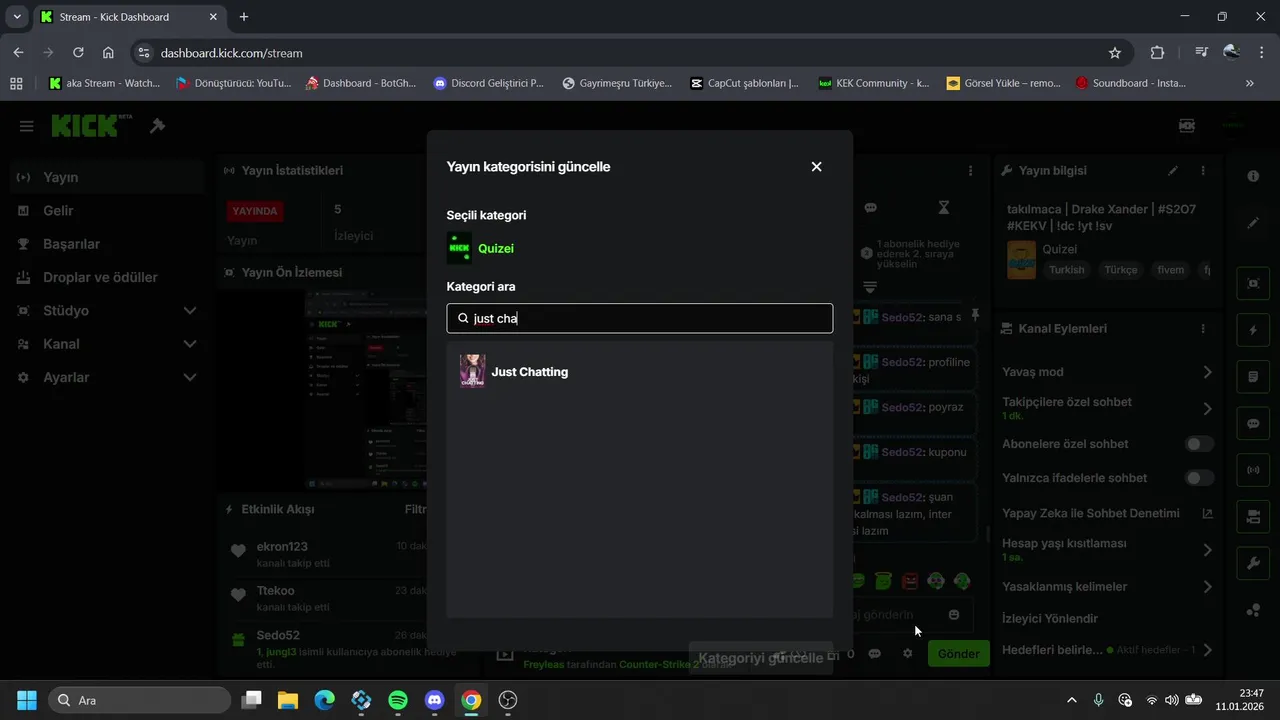This screenshot has width=1280, height=720.
Task: Open Takipçilere özel sohbet settings
Action: [1108, 408]
